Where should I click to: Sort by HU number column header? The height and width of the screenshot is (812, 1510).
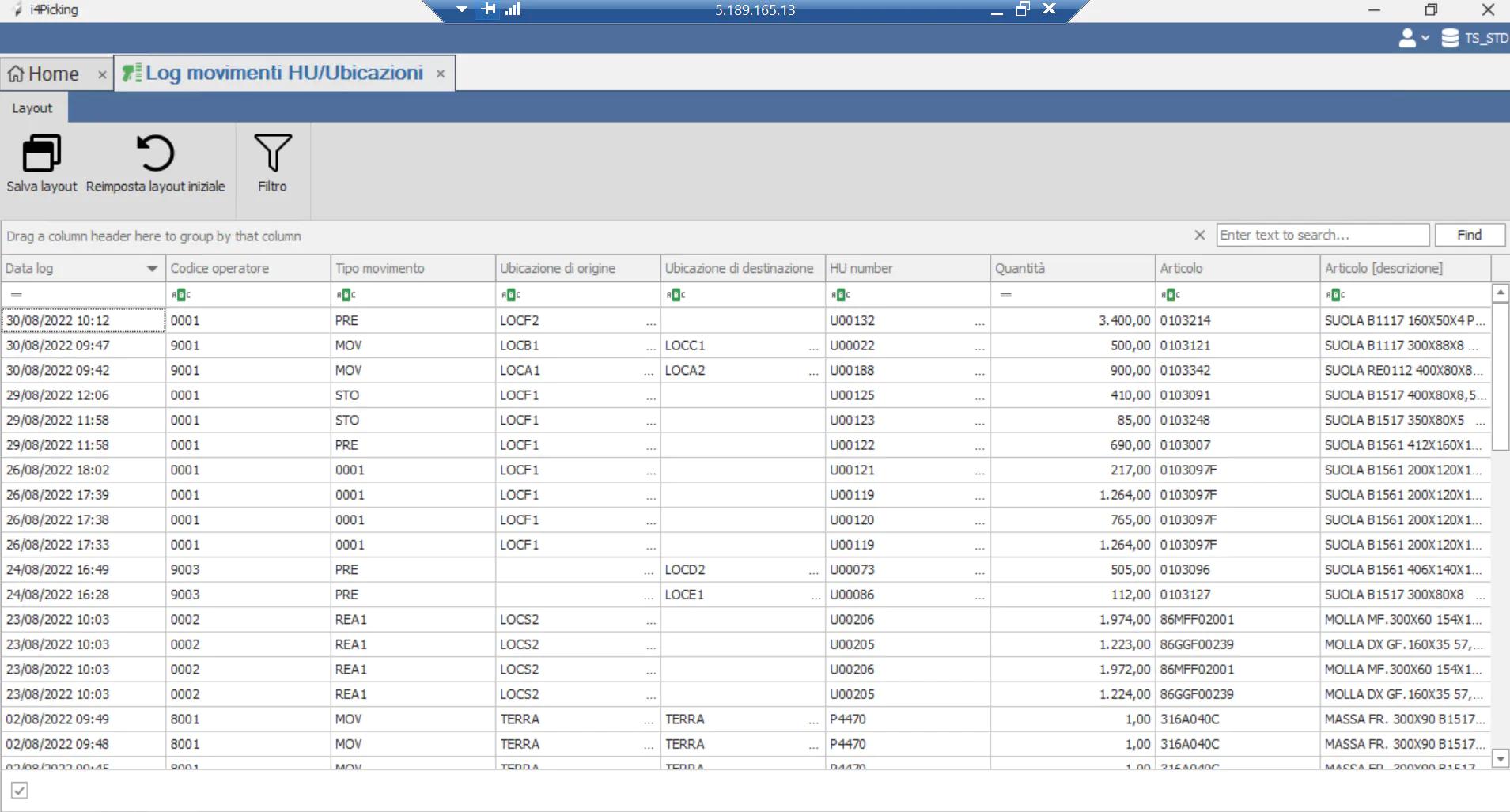(907, 268)
